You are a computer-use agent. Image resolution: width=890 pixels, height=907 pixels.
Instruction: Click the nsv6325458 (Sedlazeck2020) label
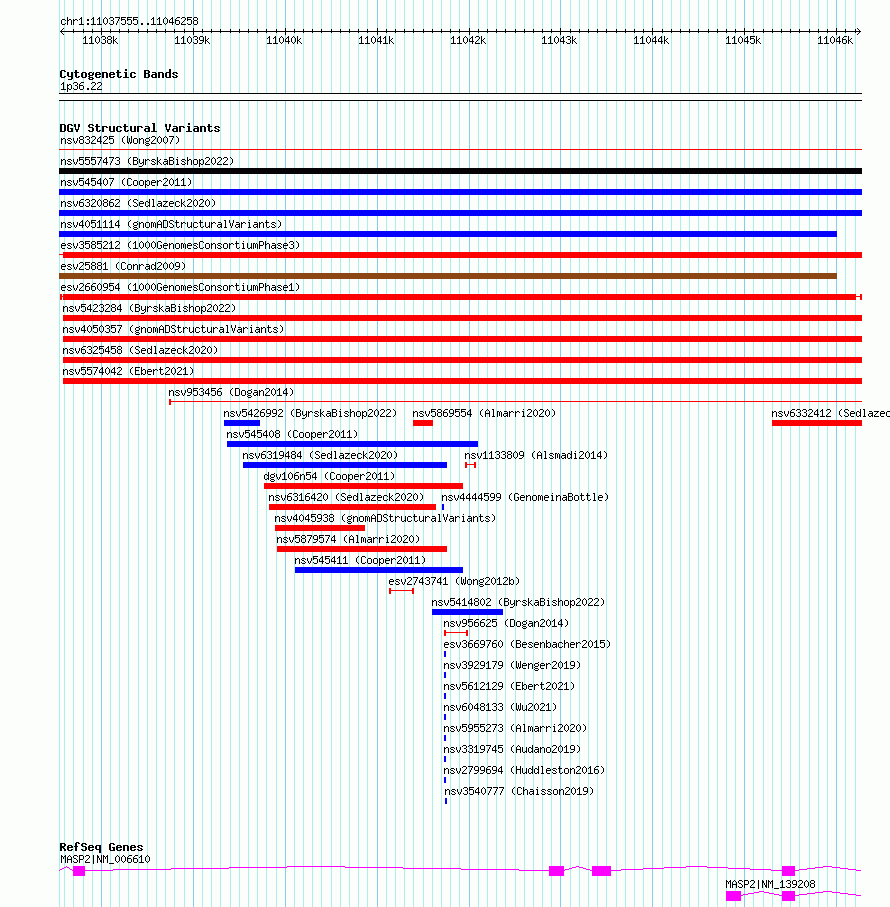click(x=140, y=350)
